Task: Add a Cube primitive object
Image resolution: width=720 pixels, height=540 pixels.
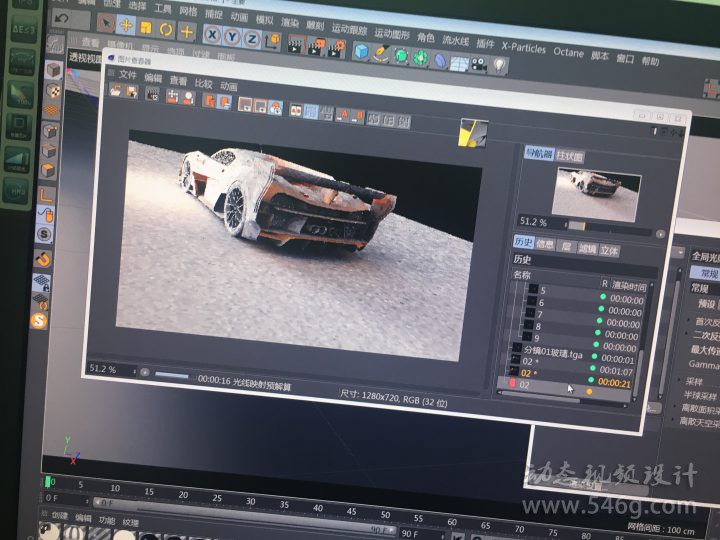Action: click(360, 52)
